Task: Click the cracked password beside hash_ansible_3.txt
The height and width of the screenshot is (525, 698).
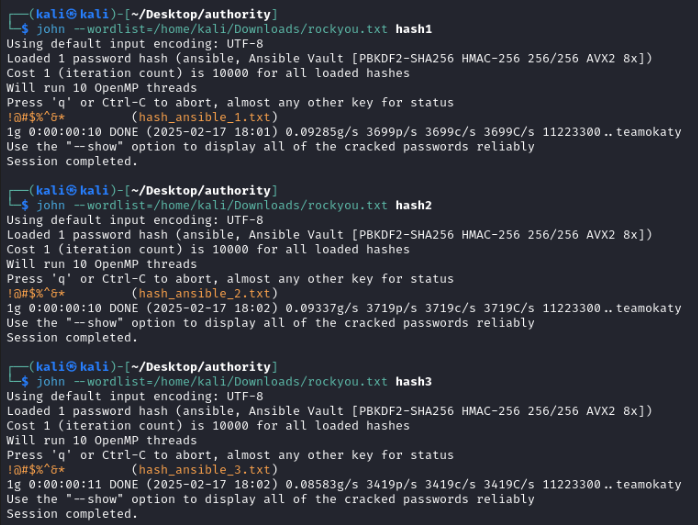Action: point(36,469)
